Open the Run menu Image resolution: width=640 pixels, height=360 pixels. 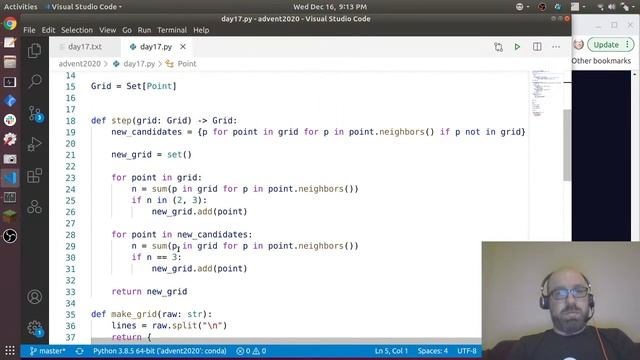[144, 30]
